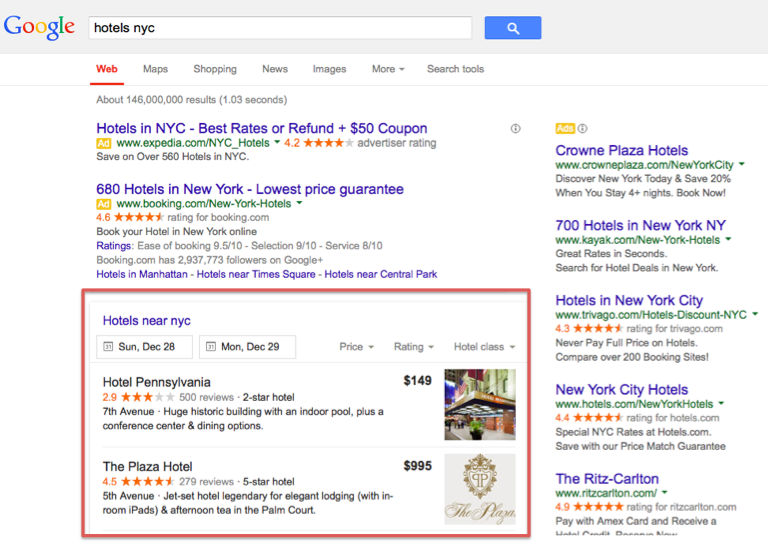The image size is (768, 556).
Task: Select check-out date Mon, Dec 29 field
Action: (247, 347)
